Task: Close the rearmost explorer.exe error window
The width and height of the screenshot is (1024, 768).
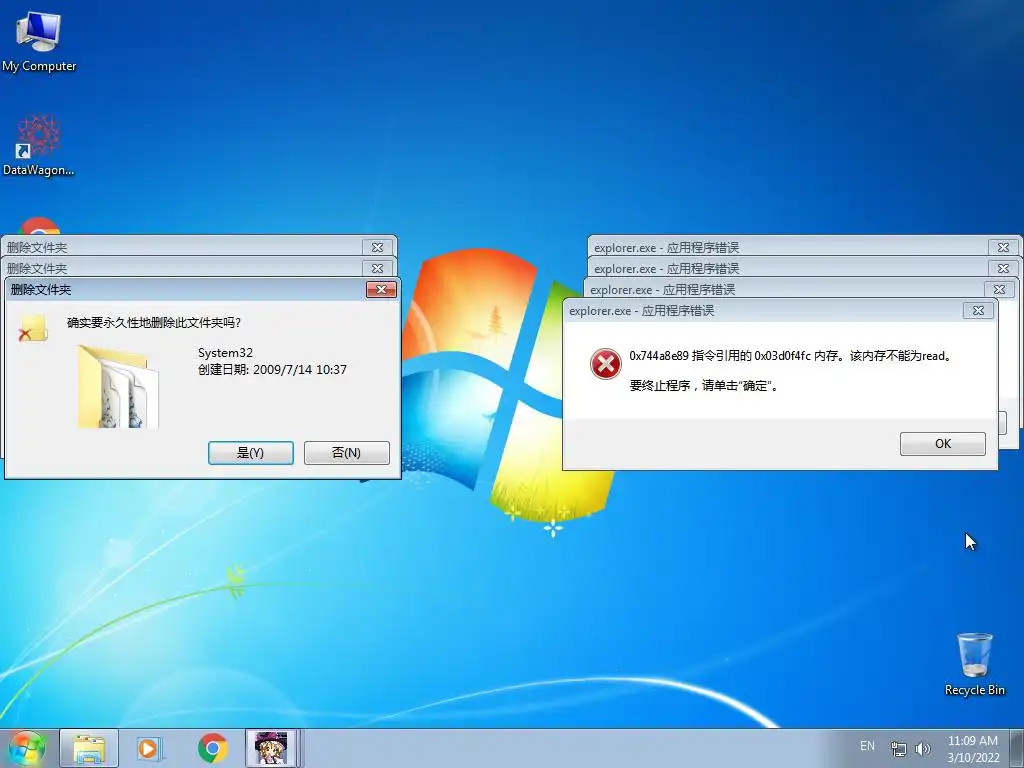Action: point(1004,248)
